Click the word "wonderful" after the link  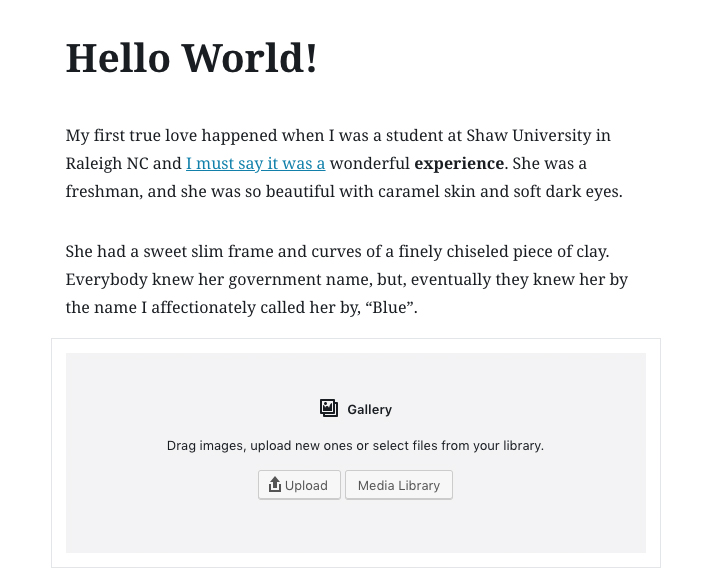pos(370,163)
